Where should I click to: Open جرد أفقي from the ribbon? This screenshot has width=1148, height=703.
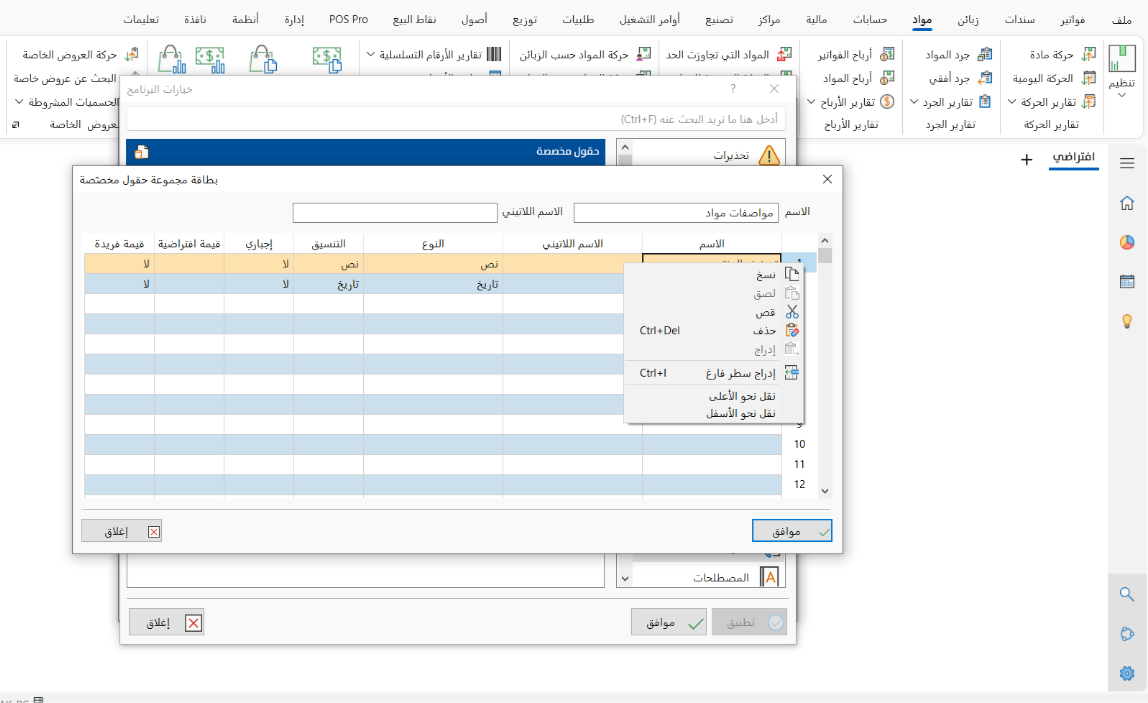point(961,78)
